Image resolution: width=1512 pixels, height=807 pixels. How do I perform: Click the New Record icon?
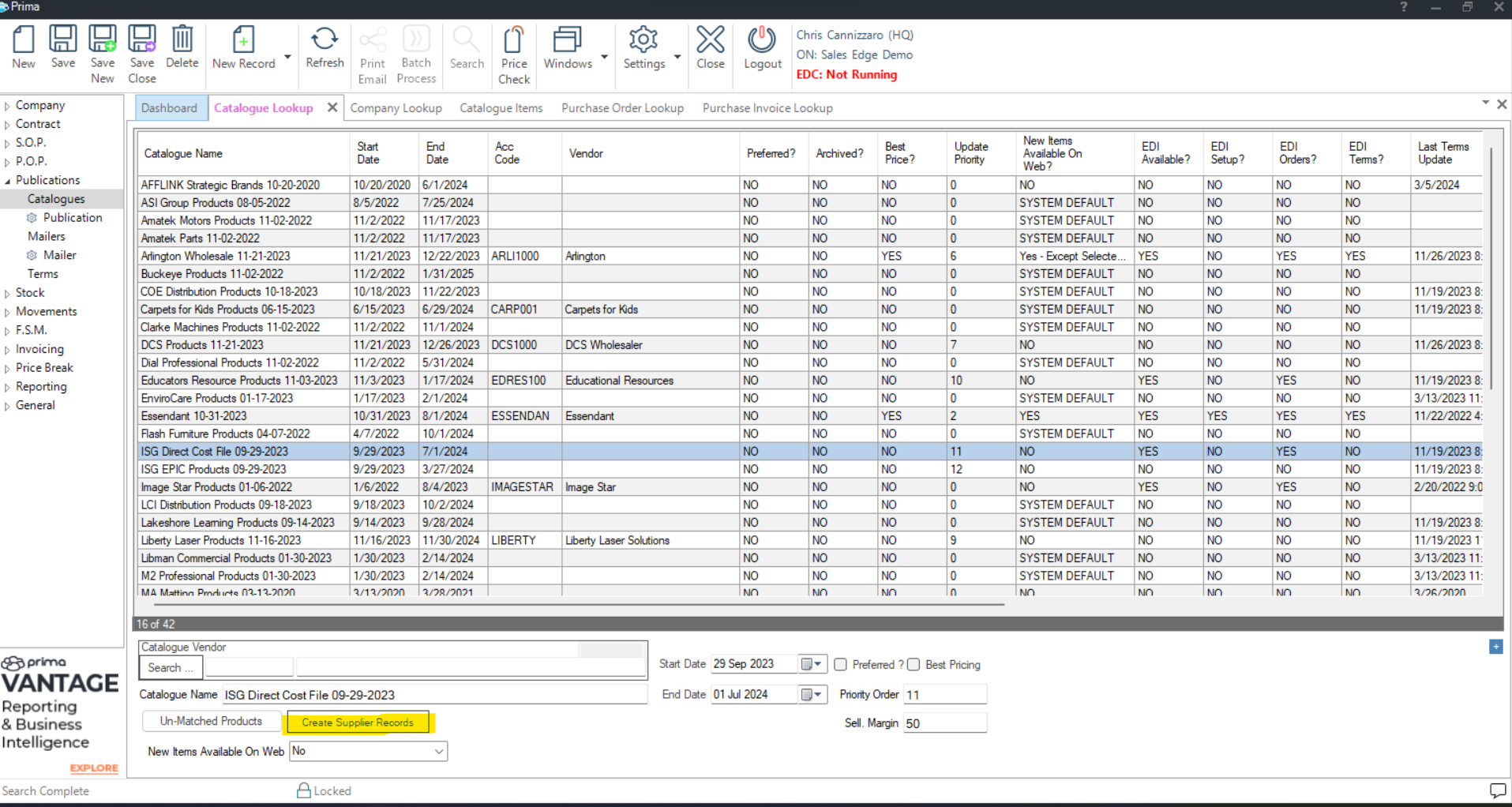243,39
